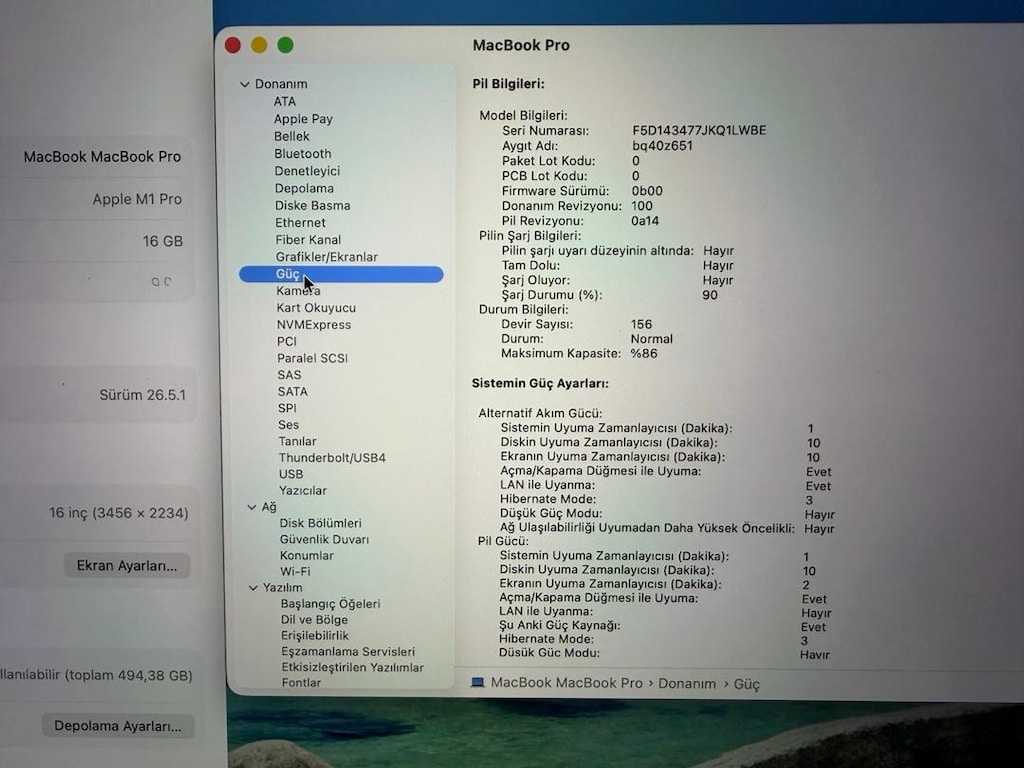Select Erişilebilirlik in the sidebar
Screen dimensions: 1024x768
[315, 635]
